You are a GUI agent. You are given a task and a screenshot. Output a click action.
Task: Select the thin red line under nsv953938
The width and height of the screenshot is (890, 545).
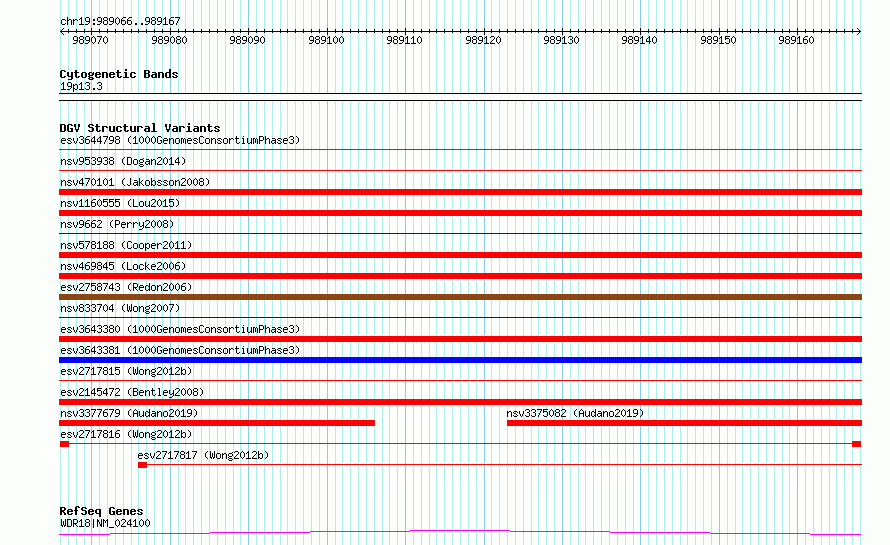(460, 170)
